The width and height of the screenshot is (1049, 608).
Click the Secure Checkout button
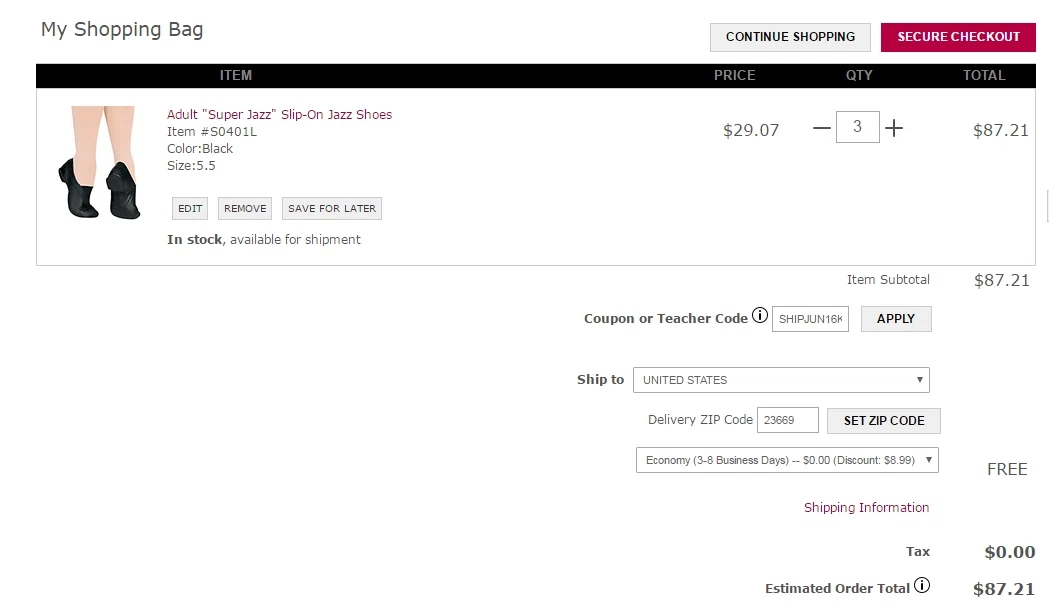[x=958, y=37]
